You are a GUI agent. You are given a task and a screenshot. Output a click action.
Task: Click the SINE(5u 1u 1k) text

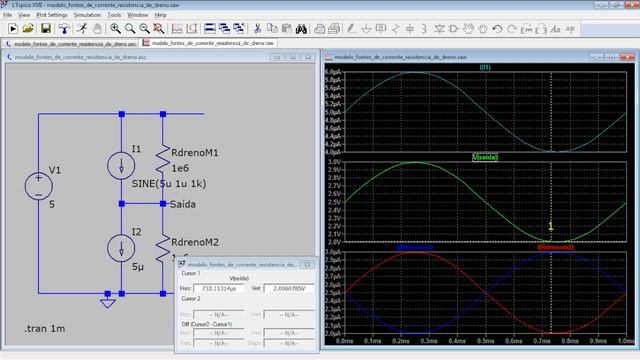tap(169, 184)
